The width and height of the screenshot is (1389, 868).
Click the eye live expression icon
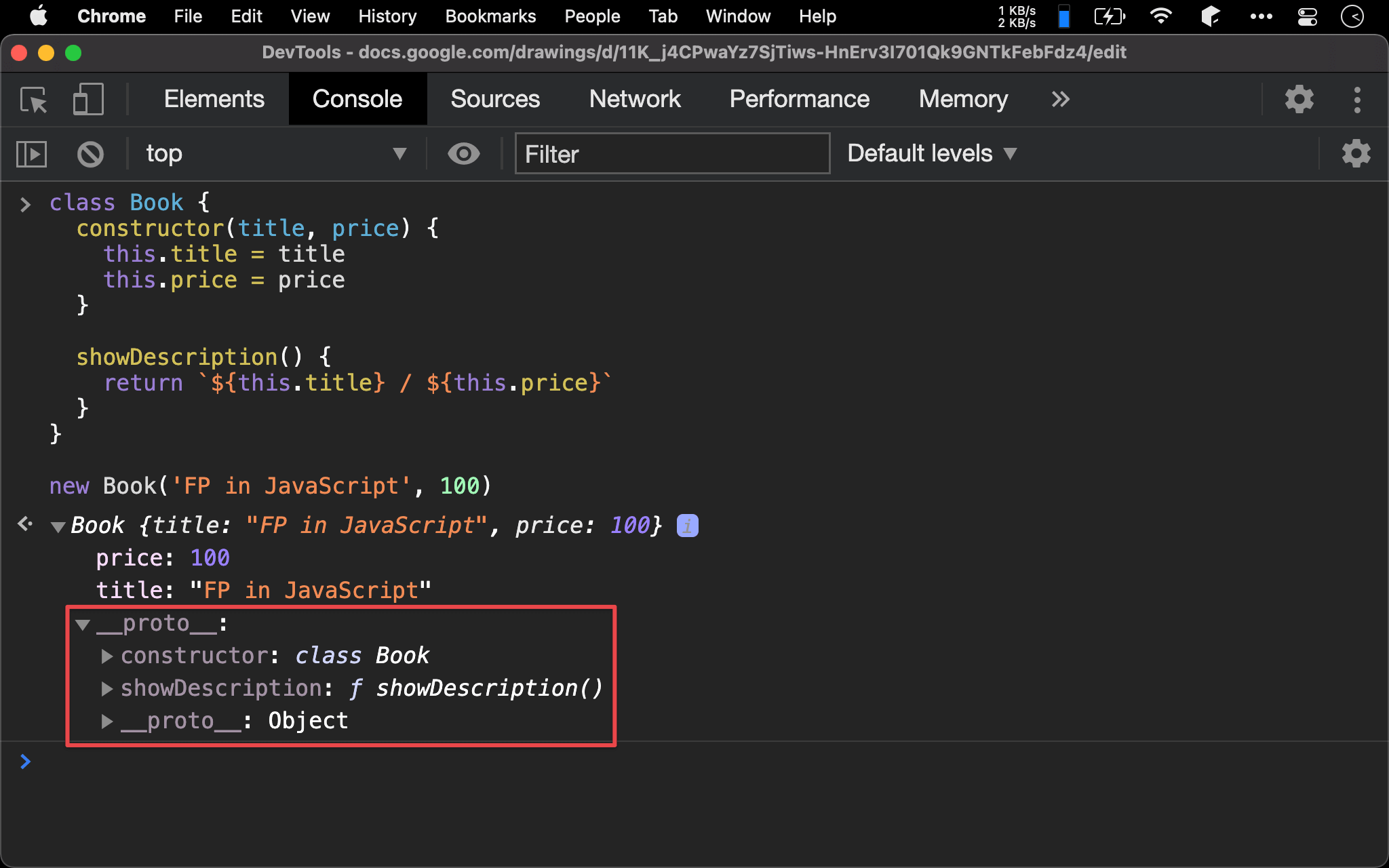coord(464,154)
